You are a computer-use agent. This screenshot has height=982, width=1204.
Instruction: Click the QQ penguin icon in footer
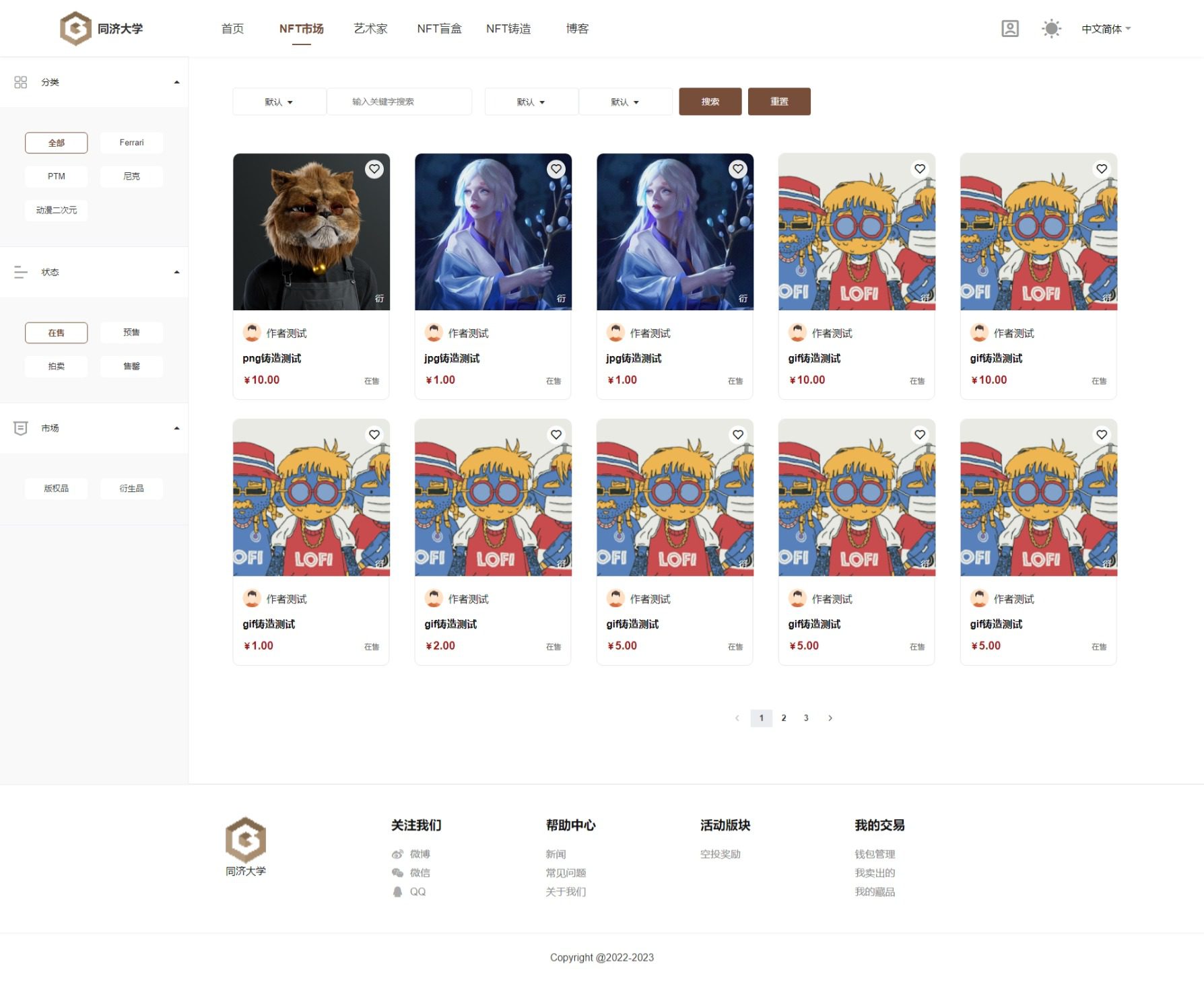coord(397,892)
